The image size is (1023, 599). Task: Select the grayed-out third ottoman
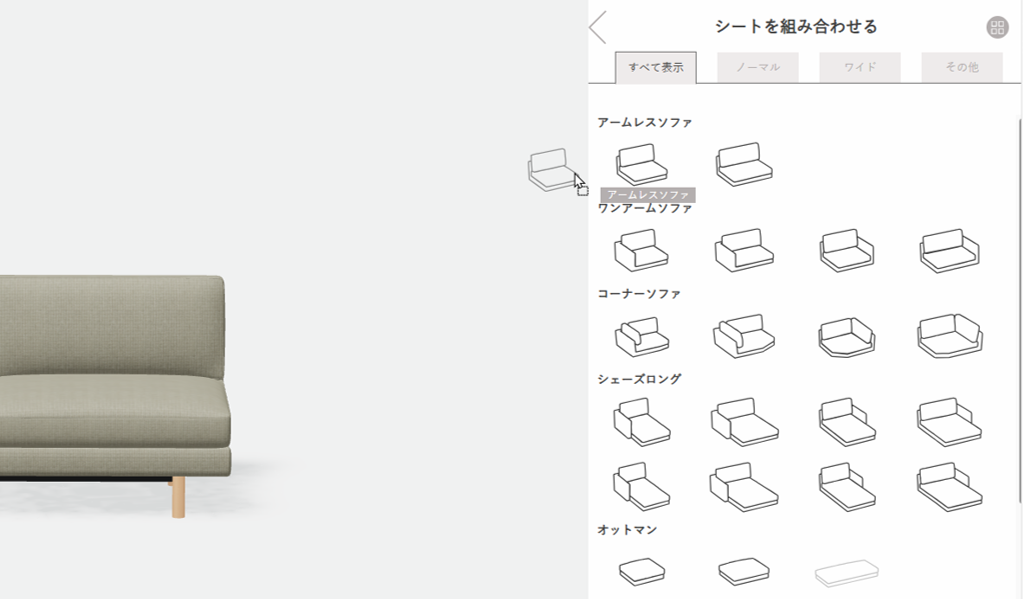tap(846, 573)
